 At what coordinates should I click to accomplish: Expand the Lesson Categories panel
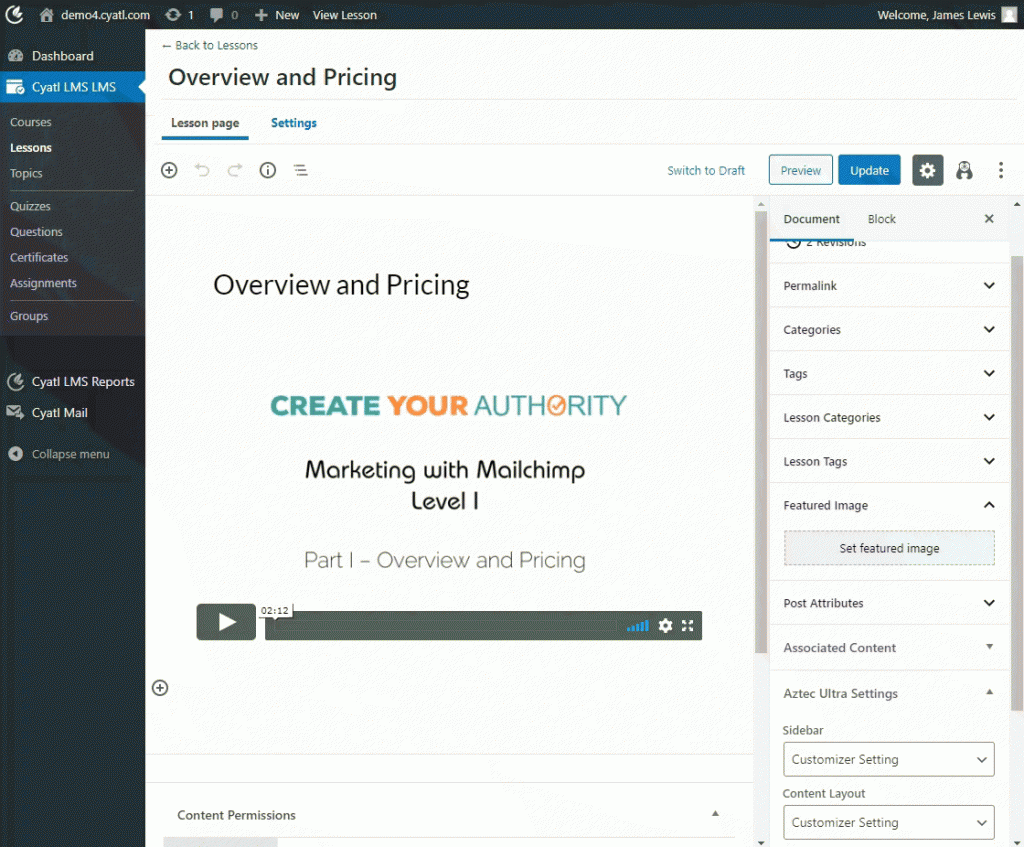[889, 417]
